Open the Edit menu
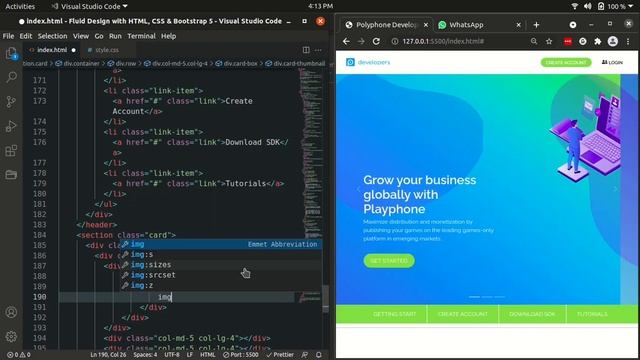Screen dimensions: 640x360 [x=26, y=36]
